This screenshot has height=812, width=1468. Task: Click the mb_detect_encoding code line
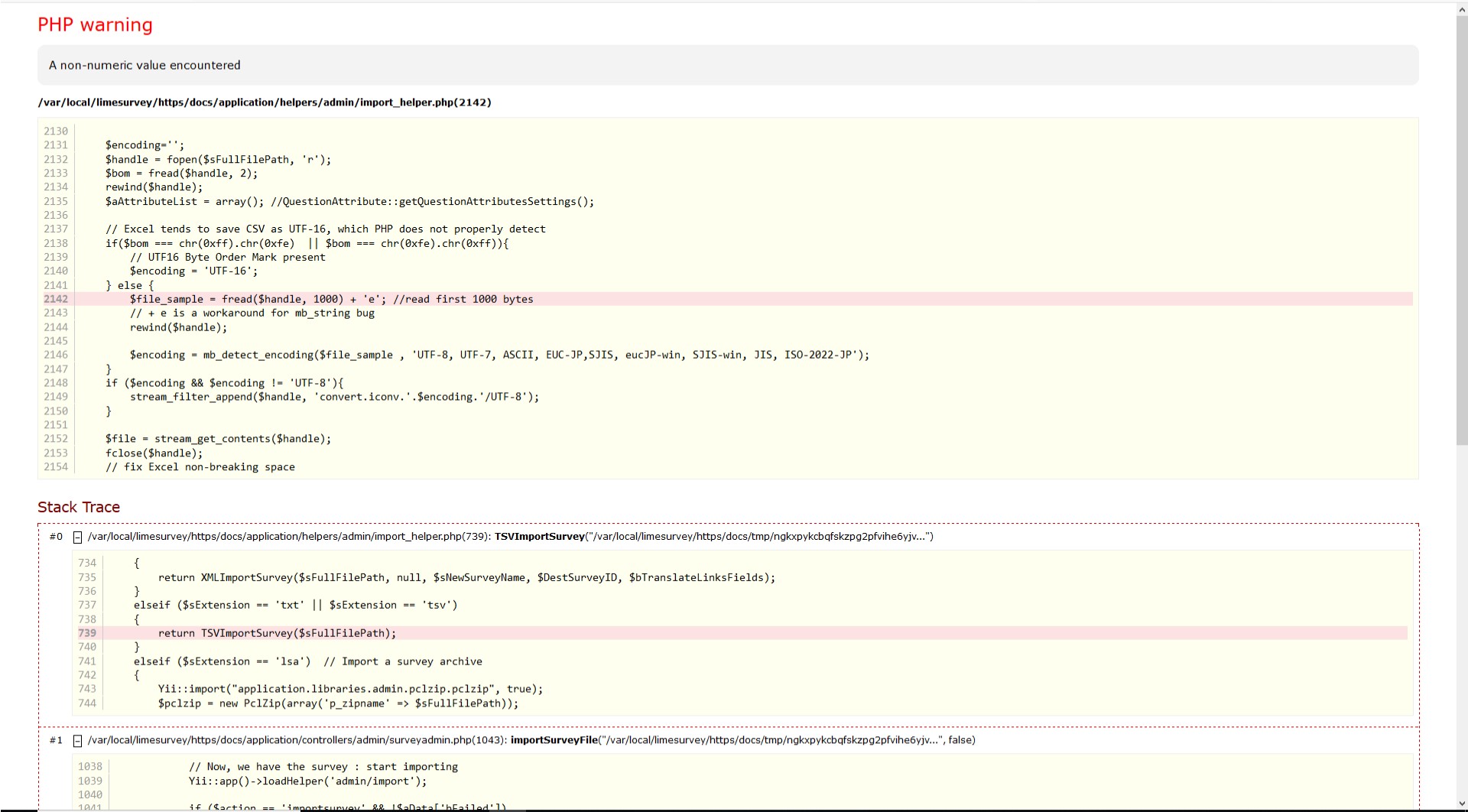pos(499,355)
